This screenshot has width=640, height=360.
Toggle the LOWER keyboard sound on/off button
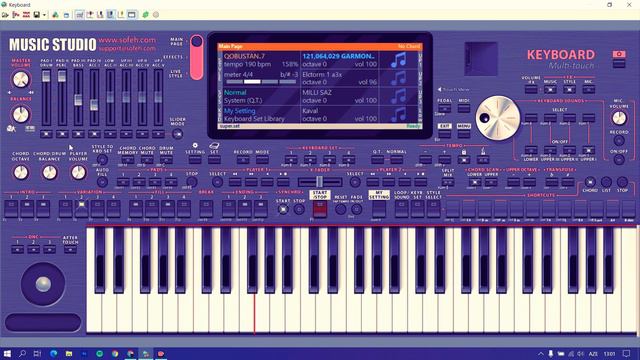531,151
